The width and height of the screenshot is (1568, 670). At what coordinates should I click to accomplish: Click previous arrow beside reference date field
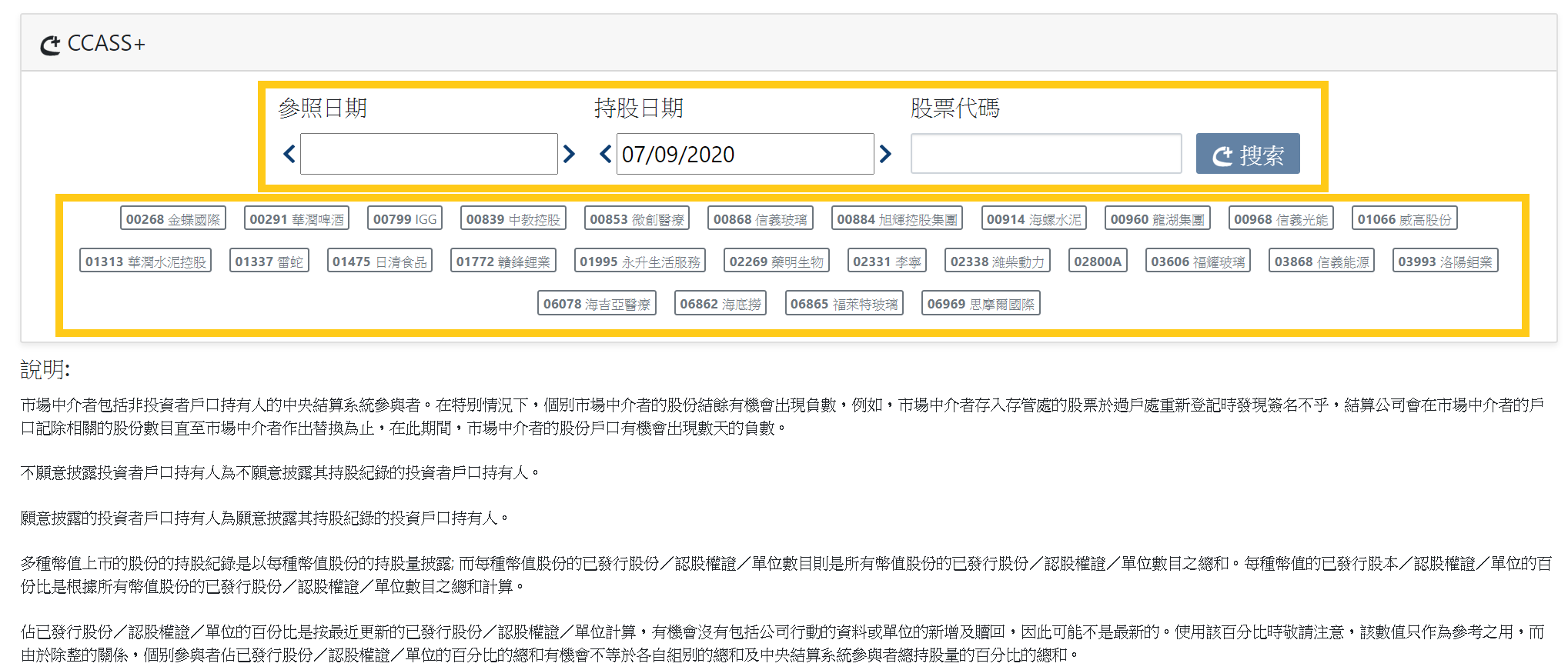(289, 155)
